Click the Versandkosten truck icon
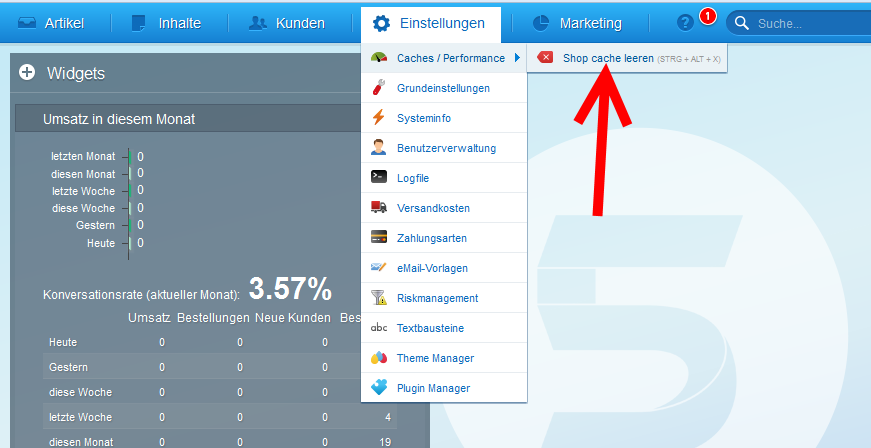The height and width of the screenshot is (448, 871). pos(378,207)
